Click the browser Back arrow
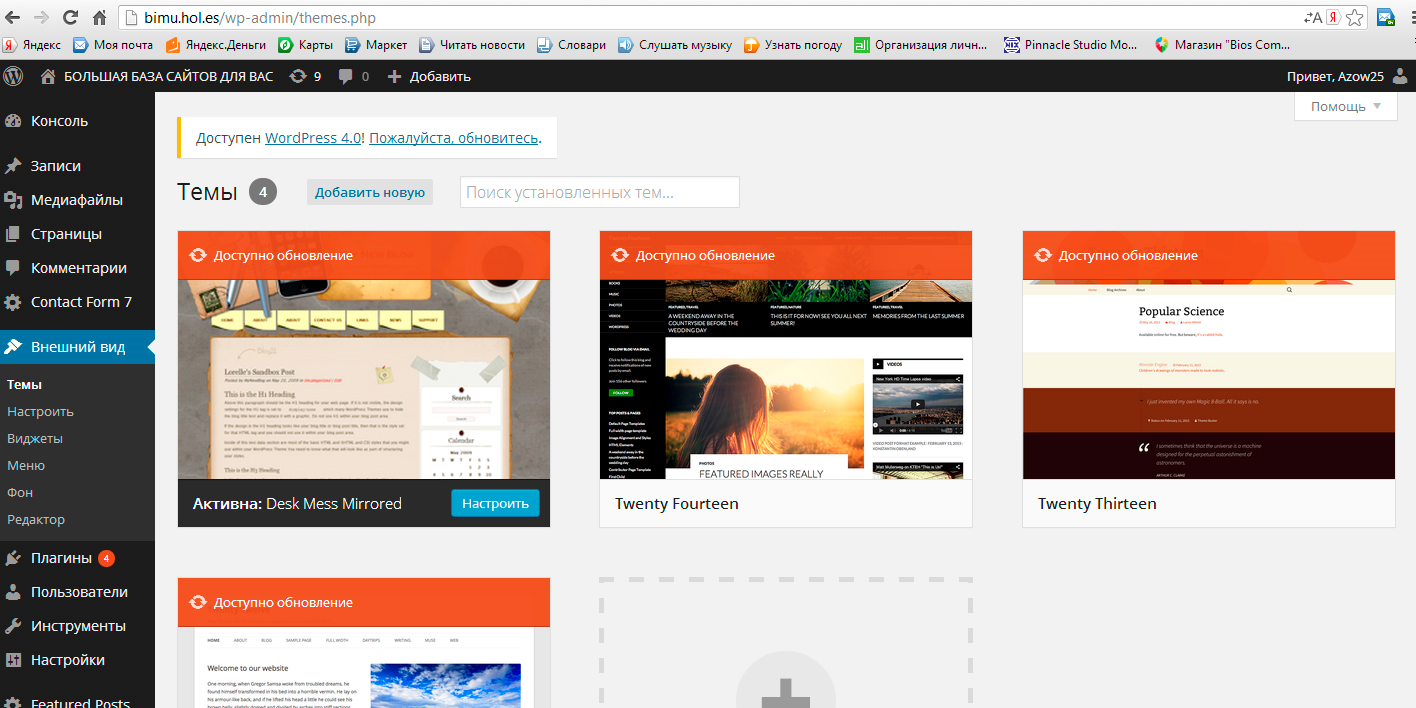The image size is (1416, 708). coord(14,17)
